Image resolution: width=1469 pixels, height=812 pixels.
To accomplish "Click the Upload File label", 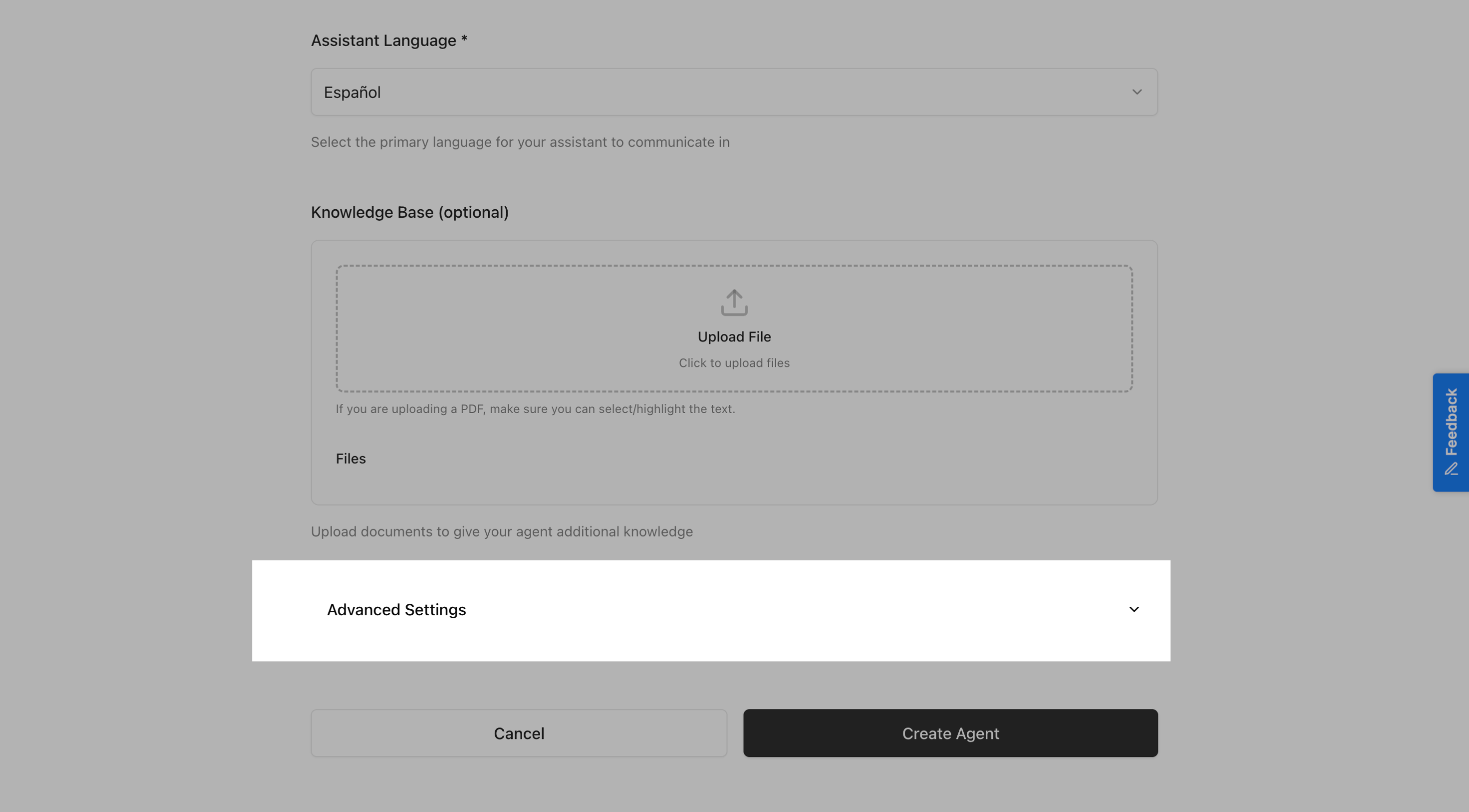I will pos(734,336).
